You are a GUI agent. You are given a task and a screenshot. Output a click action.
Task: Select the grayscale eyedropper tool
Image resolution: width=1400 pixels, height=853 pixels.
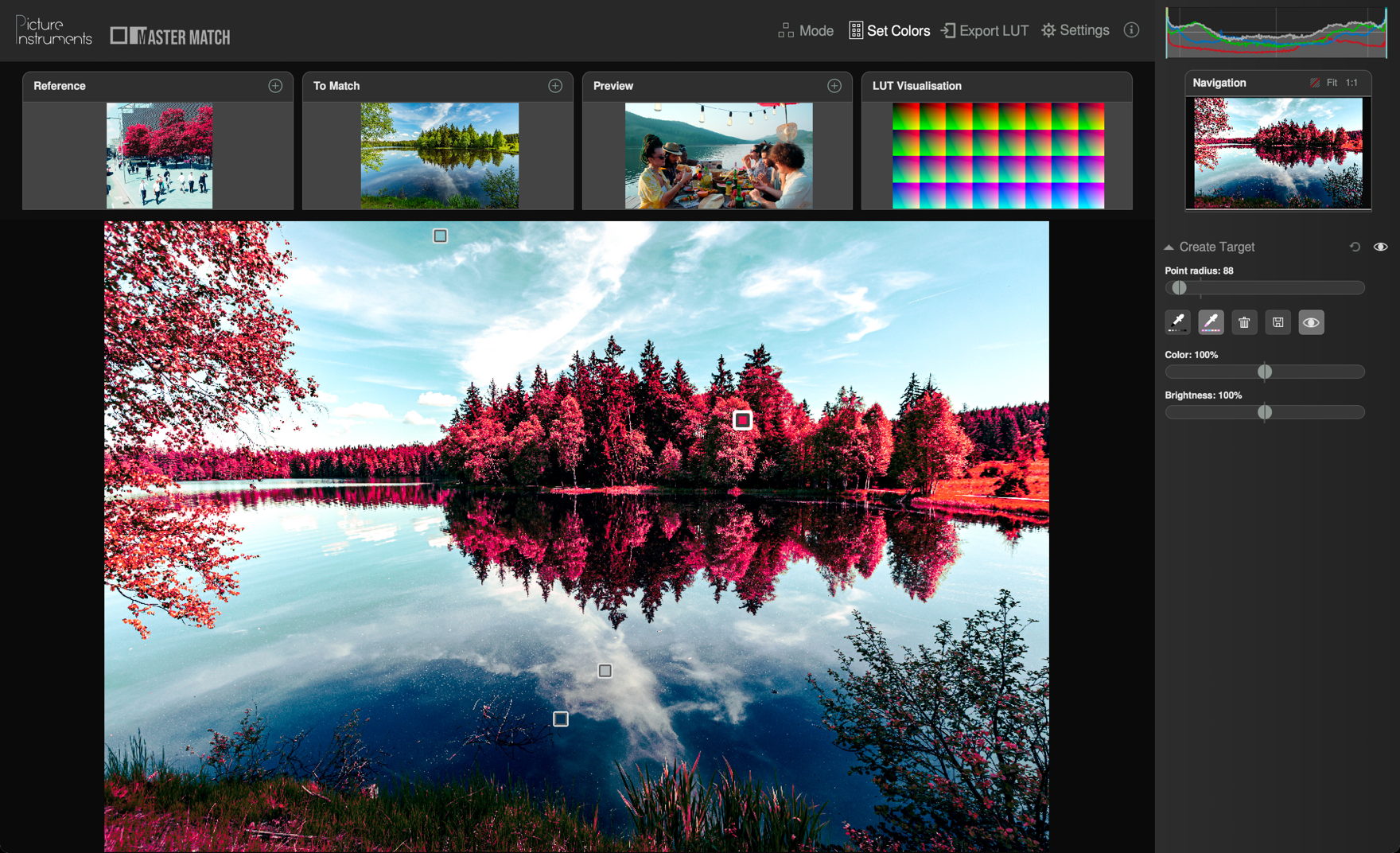pyautogui.click(x=1177, y=322)
